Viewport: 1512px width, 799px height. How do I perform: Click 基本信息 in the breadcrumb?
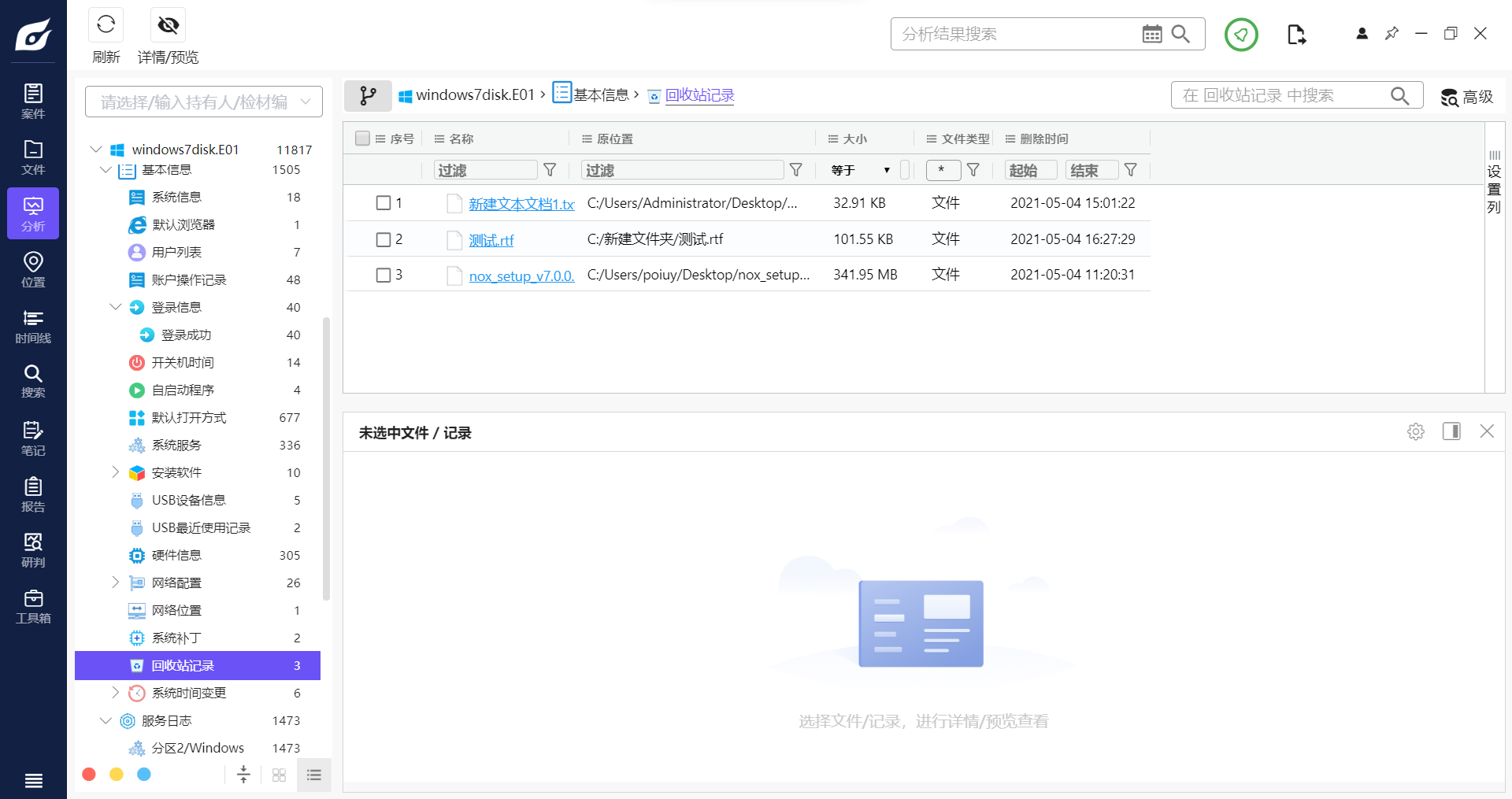pyautogui.click(x=601, y=95)
